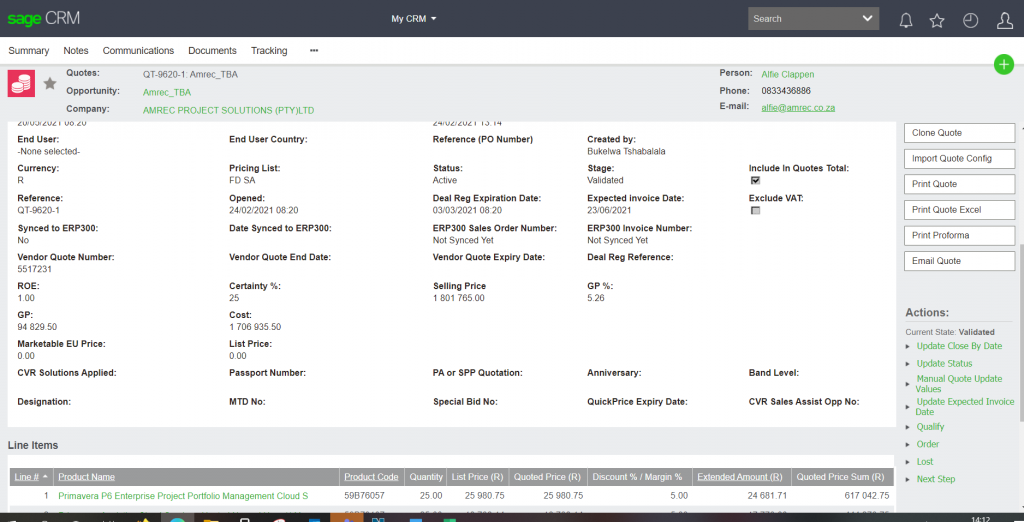Sort line items by Line # column

[x=27, y=477]
